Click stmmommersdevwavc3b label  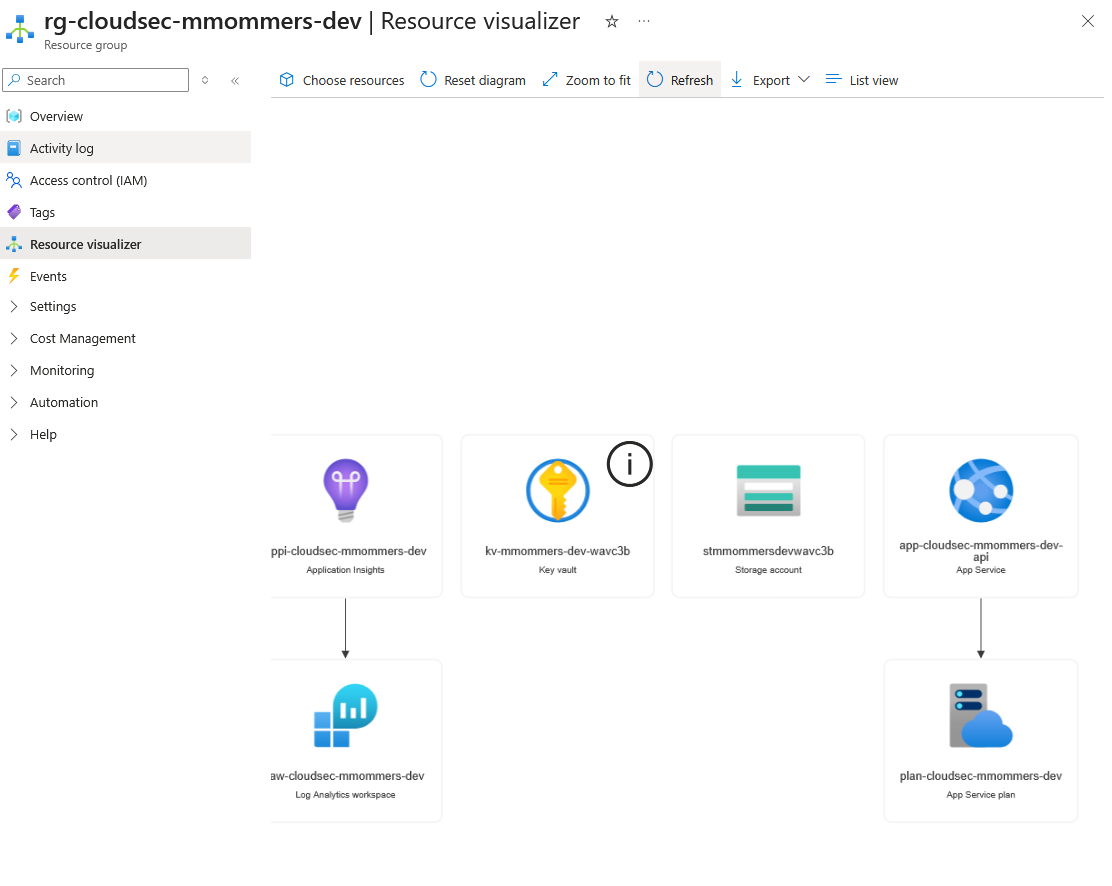point(768,551)
